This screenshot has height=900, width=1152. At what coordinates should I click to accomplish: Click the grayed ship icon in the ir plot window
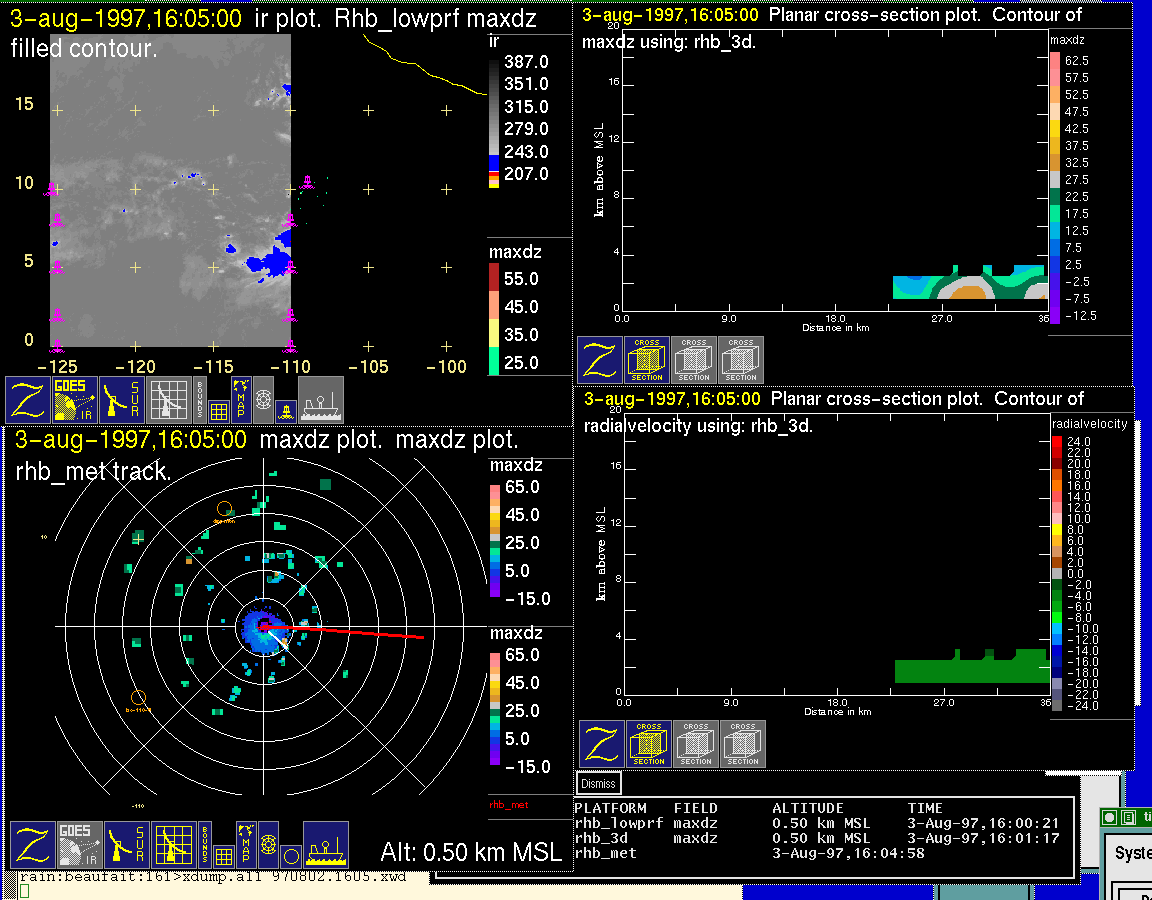click(x=321, y=400)
